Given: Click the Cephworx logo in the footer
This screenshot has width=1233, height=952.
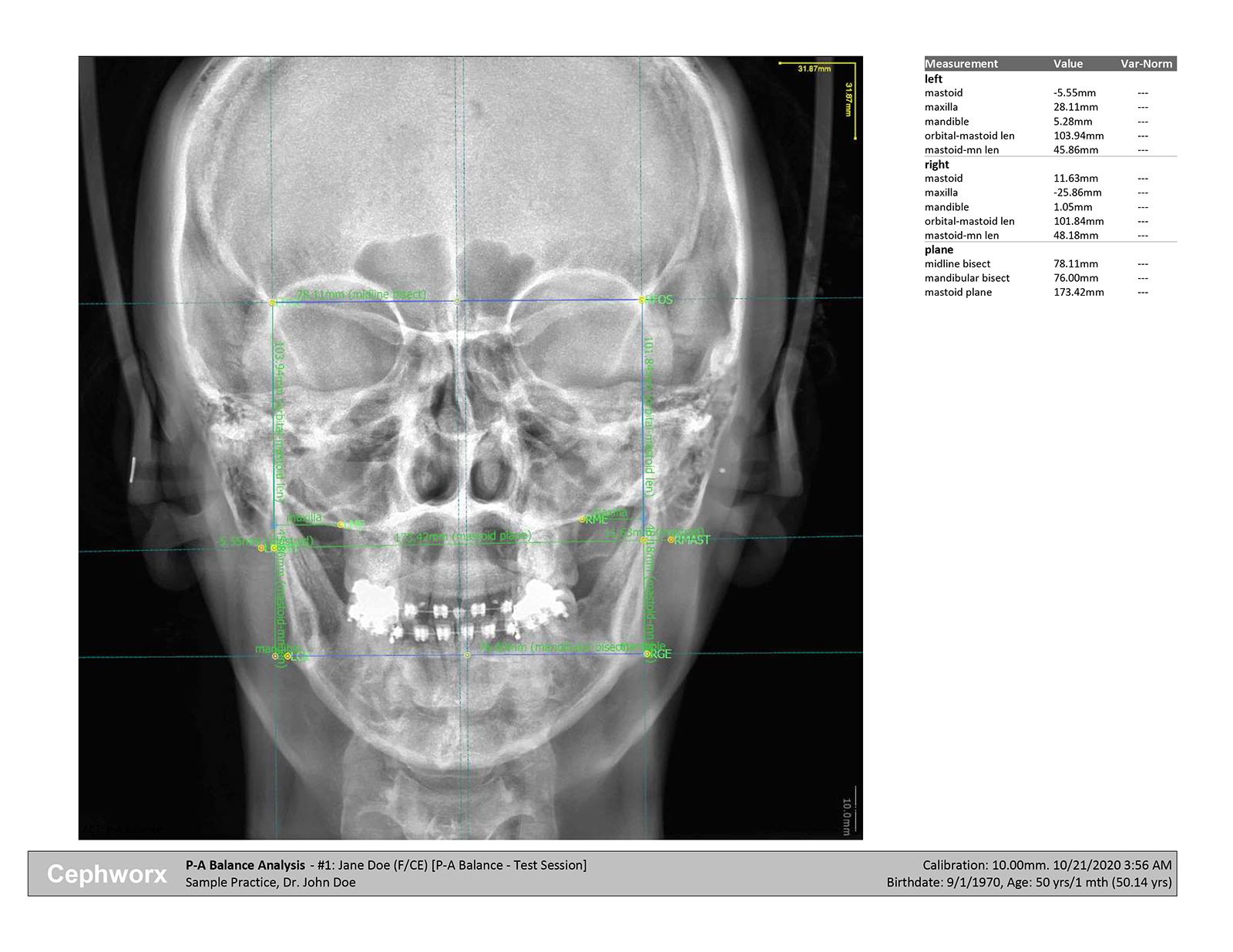Looking at the screenshot, I should tap(108, 873).
